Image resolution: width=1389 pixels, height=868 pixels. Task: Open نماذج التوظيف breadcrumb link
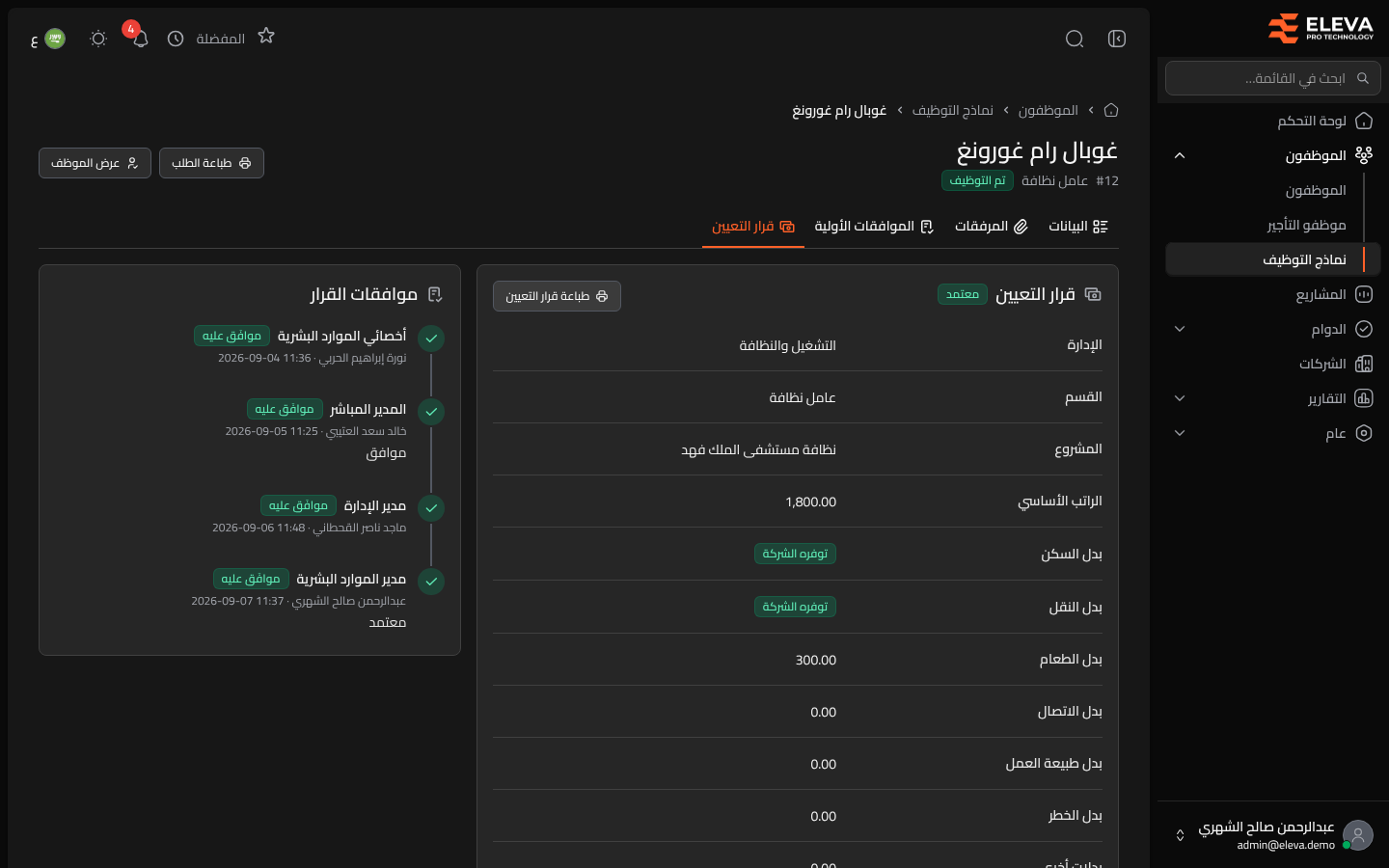(x=953, y=110)
